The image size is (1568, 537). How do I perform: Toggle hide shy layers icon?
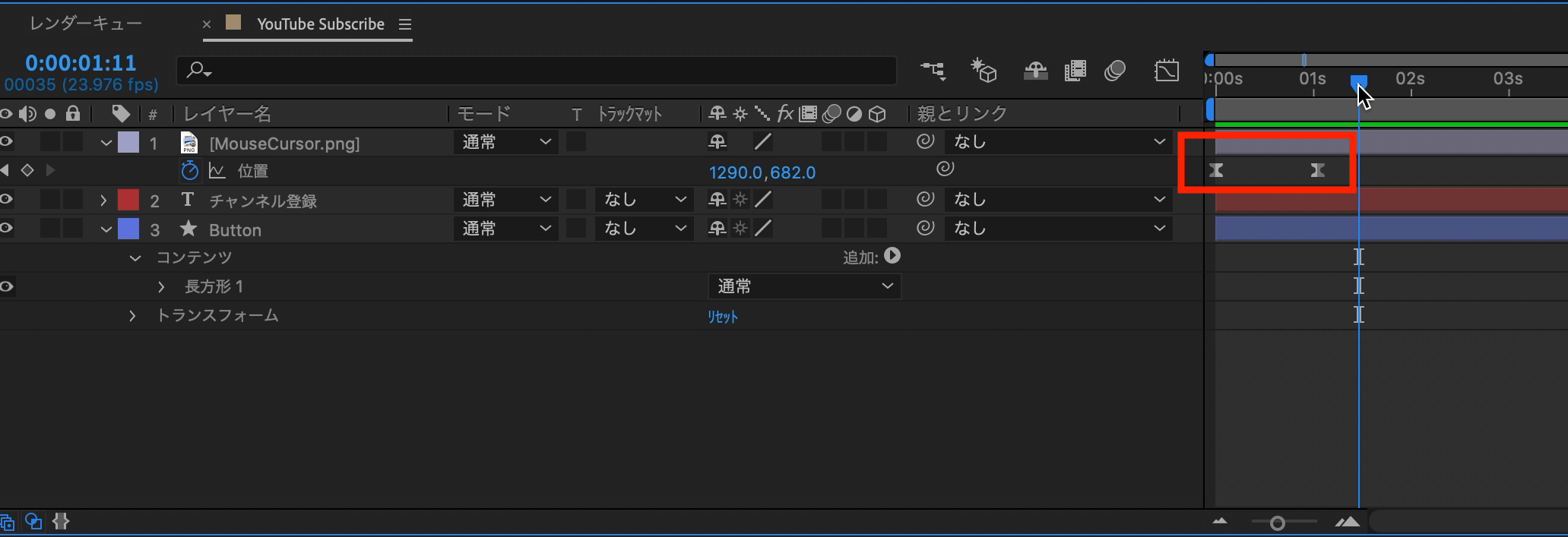(x=1035, y=71)
